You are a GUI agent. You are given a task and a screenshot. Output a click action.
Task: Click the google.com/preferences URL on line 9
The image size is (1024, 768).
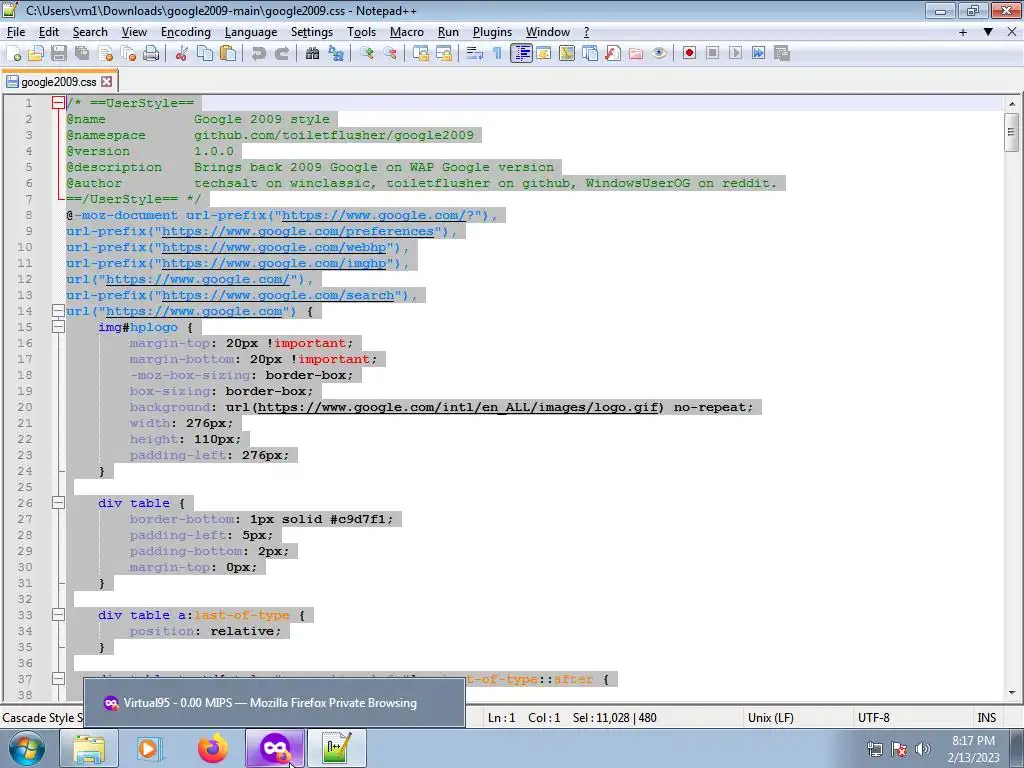coord(297,231)
